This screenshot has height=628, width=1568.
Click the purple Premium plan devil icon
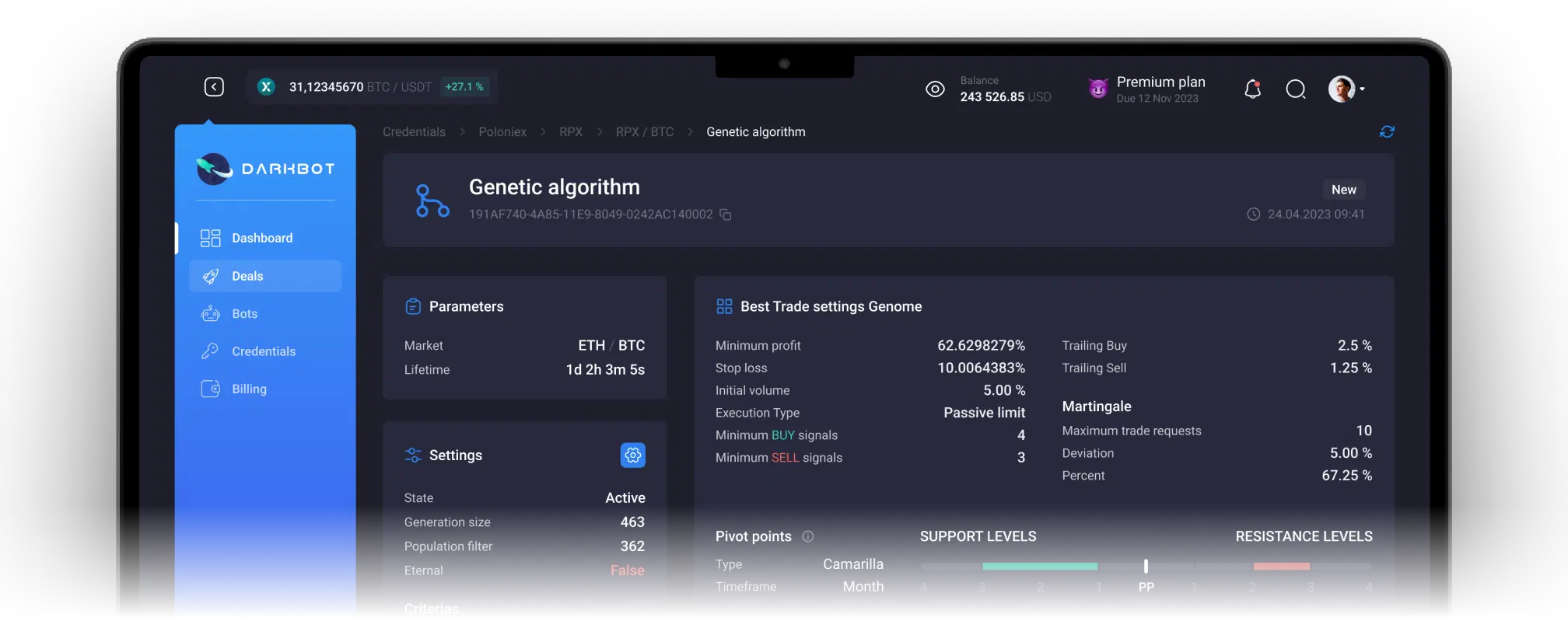point(1098,89)
